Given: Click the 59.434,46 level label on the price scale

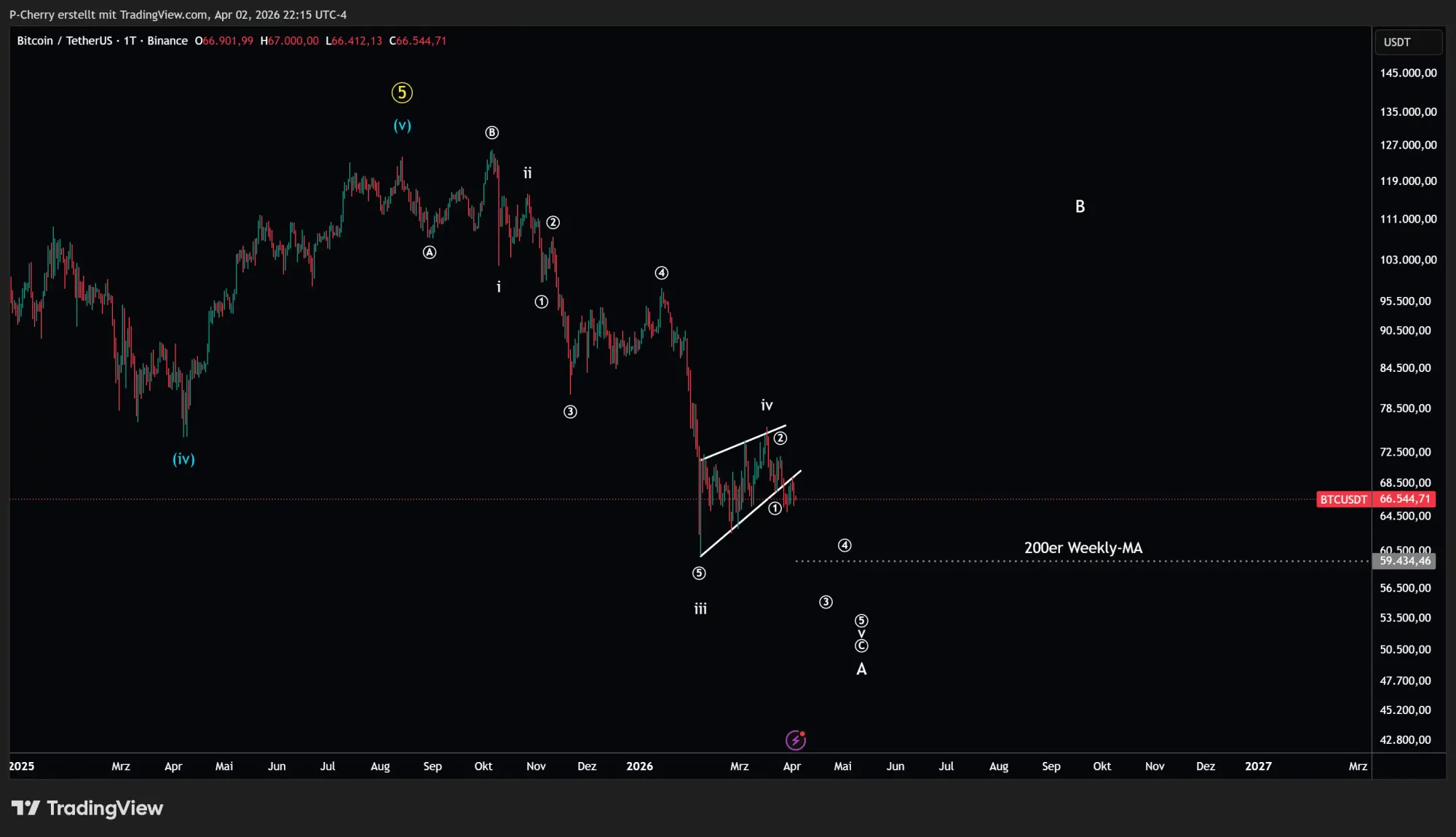Looking at the screenshot, I should [1404, 560].
